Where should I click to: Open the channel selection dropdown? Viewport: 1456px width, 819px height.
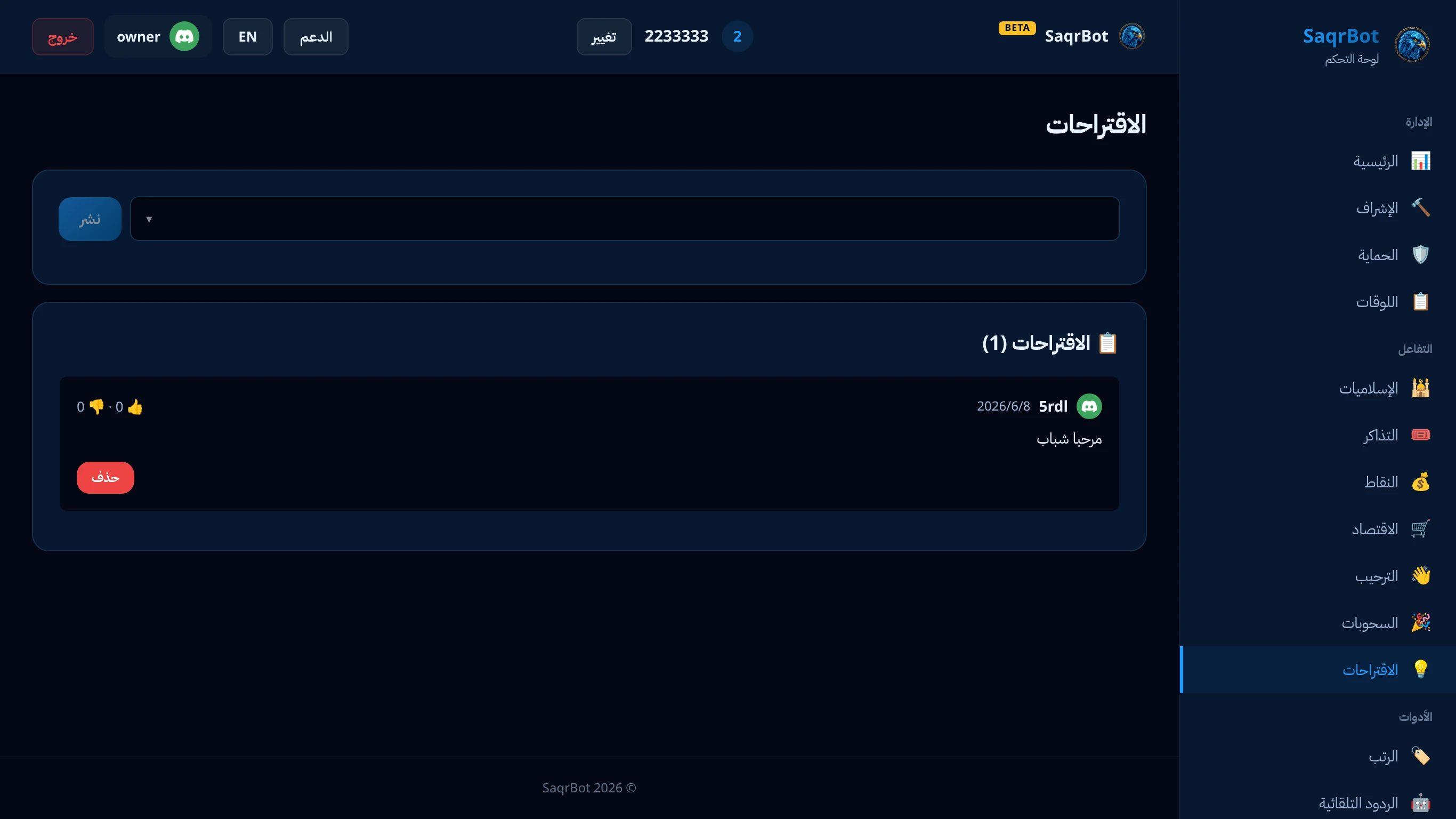[x=625, y=219]
